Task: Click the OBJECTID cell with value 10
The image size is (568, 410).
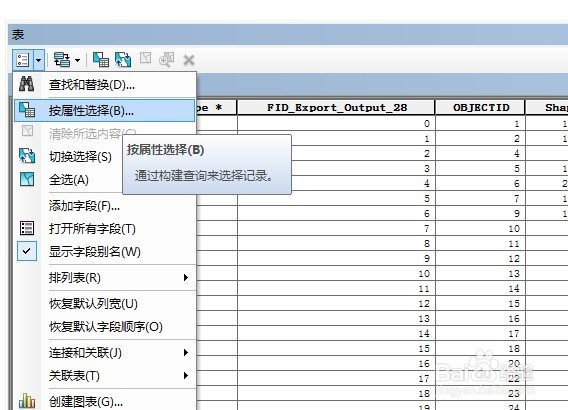Action: click(480, 229)
